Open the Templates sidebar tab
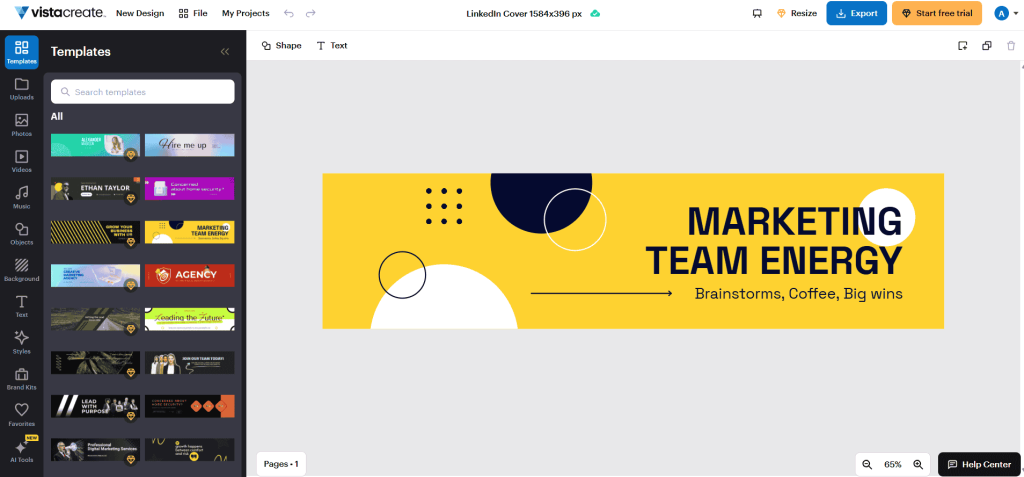1024x477 pixels. point(22,52)
